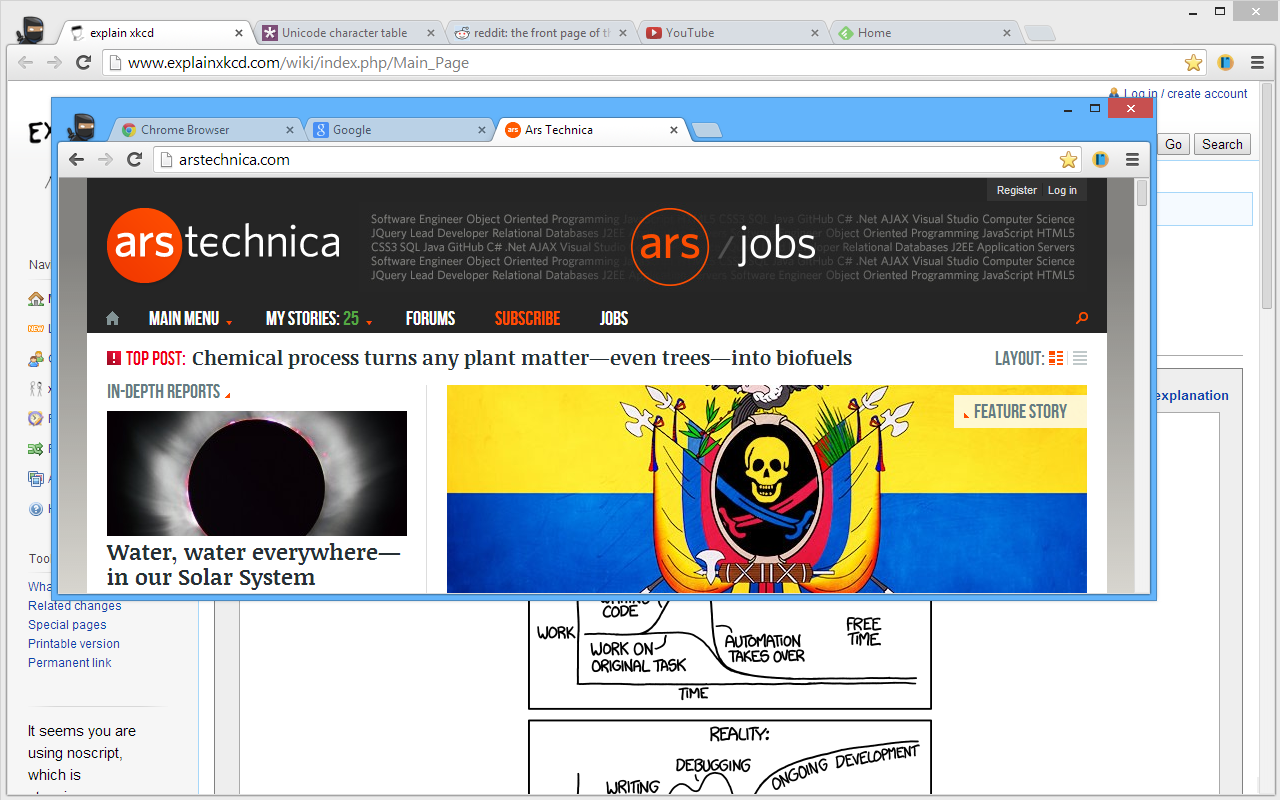The height and width of the screenshot is (800, 1280).
Task: Click the back arrow in the Ars Technica window
Action: pyautogui.click(x=77, y=160)
